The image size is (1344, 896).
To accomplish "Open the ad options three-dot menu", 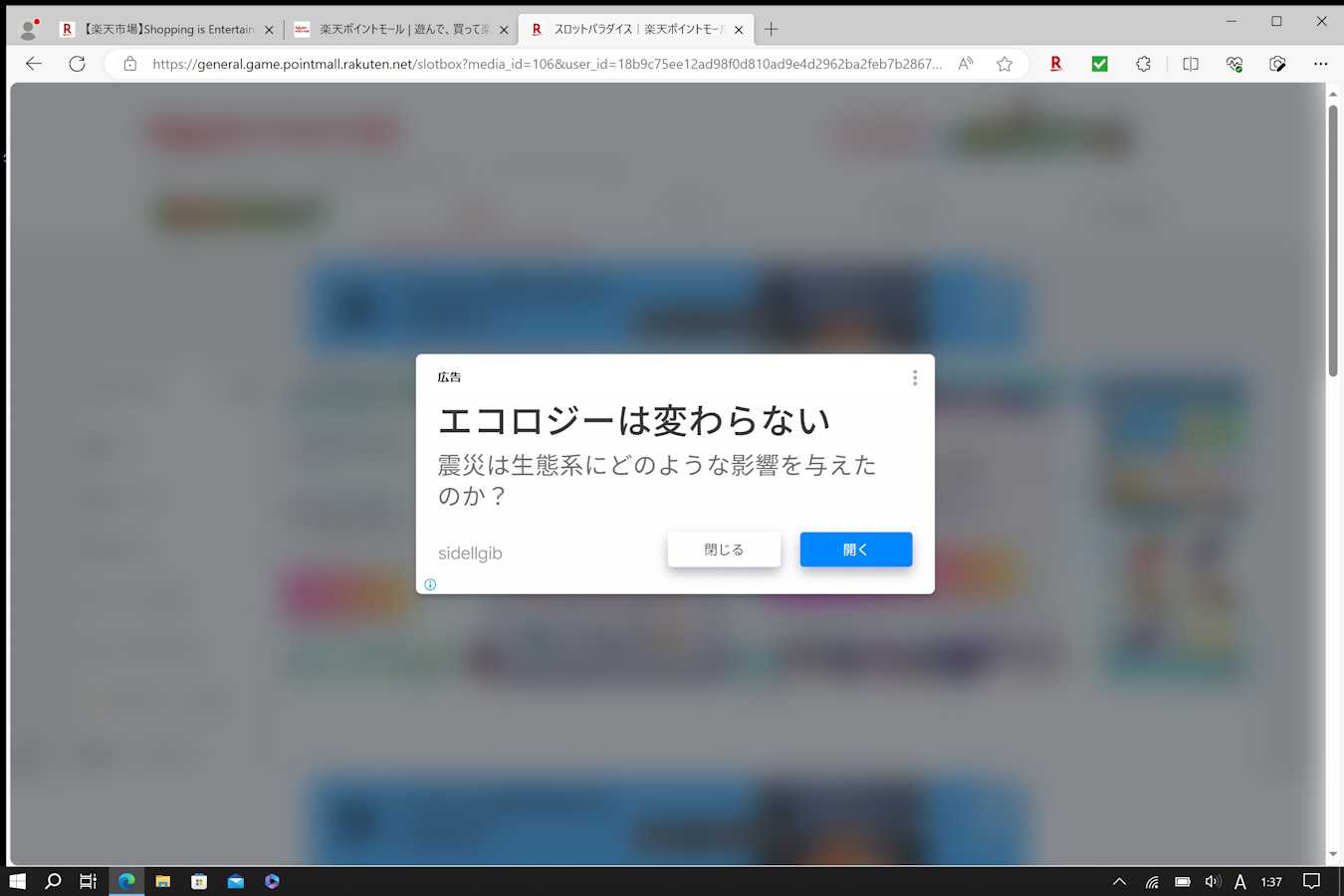I will point(915,378).
